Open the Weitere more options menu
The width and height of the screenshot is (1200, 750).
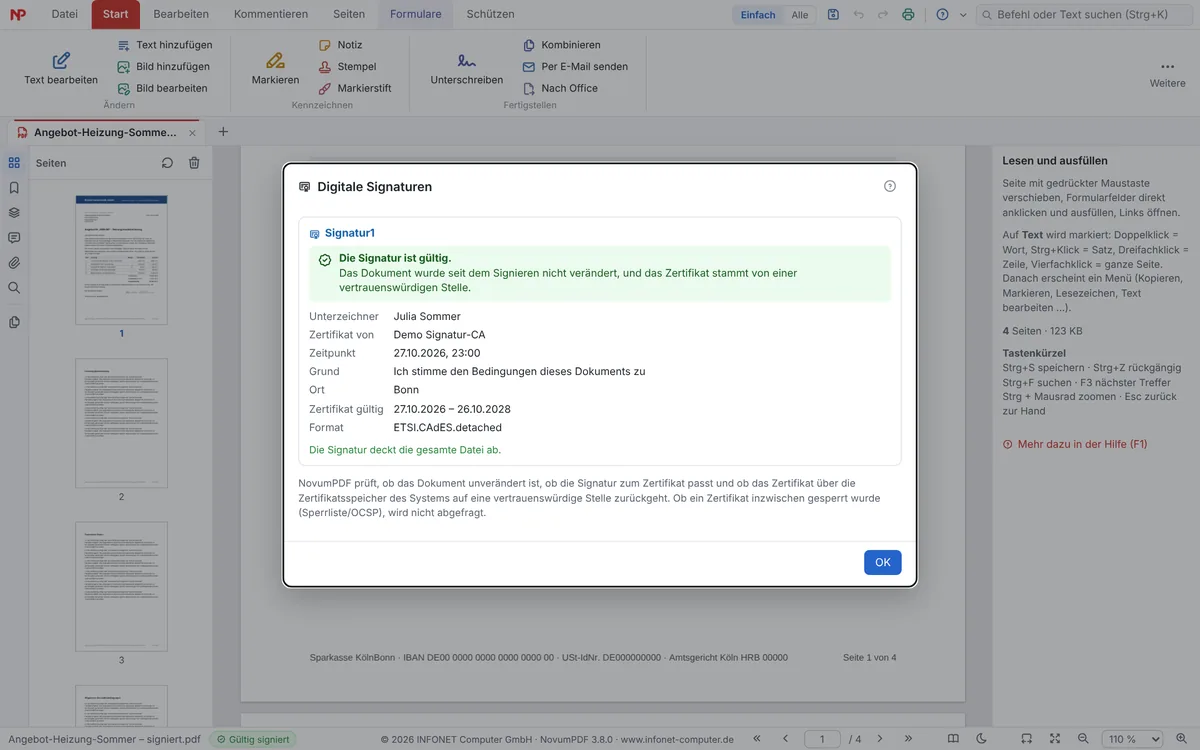[1167, 72]
